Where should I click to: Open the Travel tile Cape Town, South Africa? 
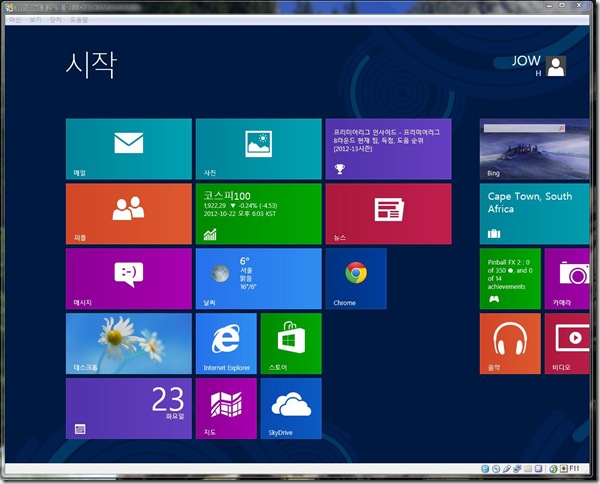535,213
